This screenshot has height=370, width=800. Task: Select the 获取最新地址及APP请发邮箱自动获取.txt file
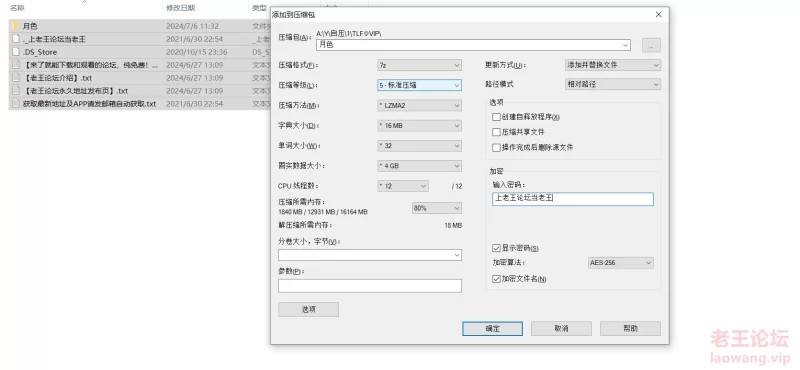140,104
